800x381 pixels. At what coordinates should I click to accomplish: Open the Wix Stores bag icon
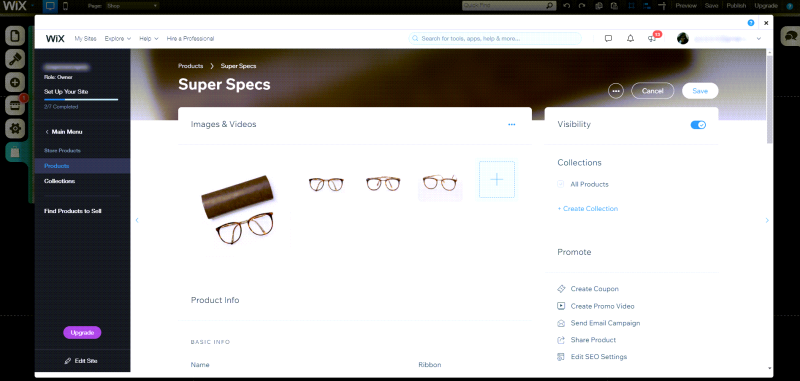coord(15,152)
